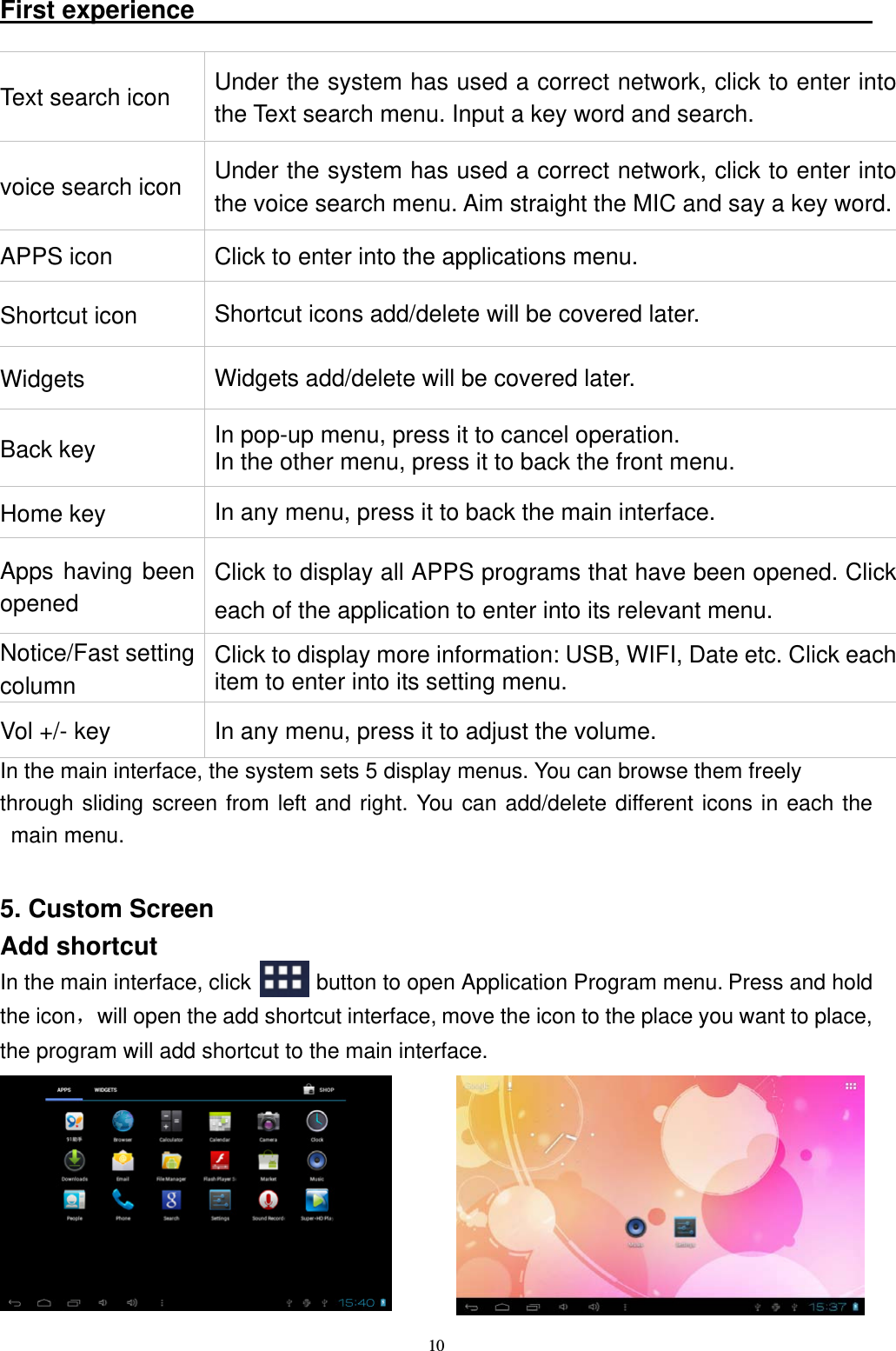Tap Back key in the app drawer screenshot

(x=15, y=1303)
